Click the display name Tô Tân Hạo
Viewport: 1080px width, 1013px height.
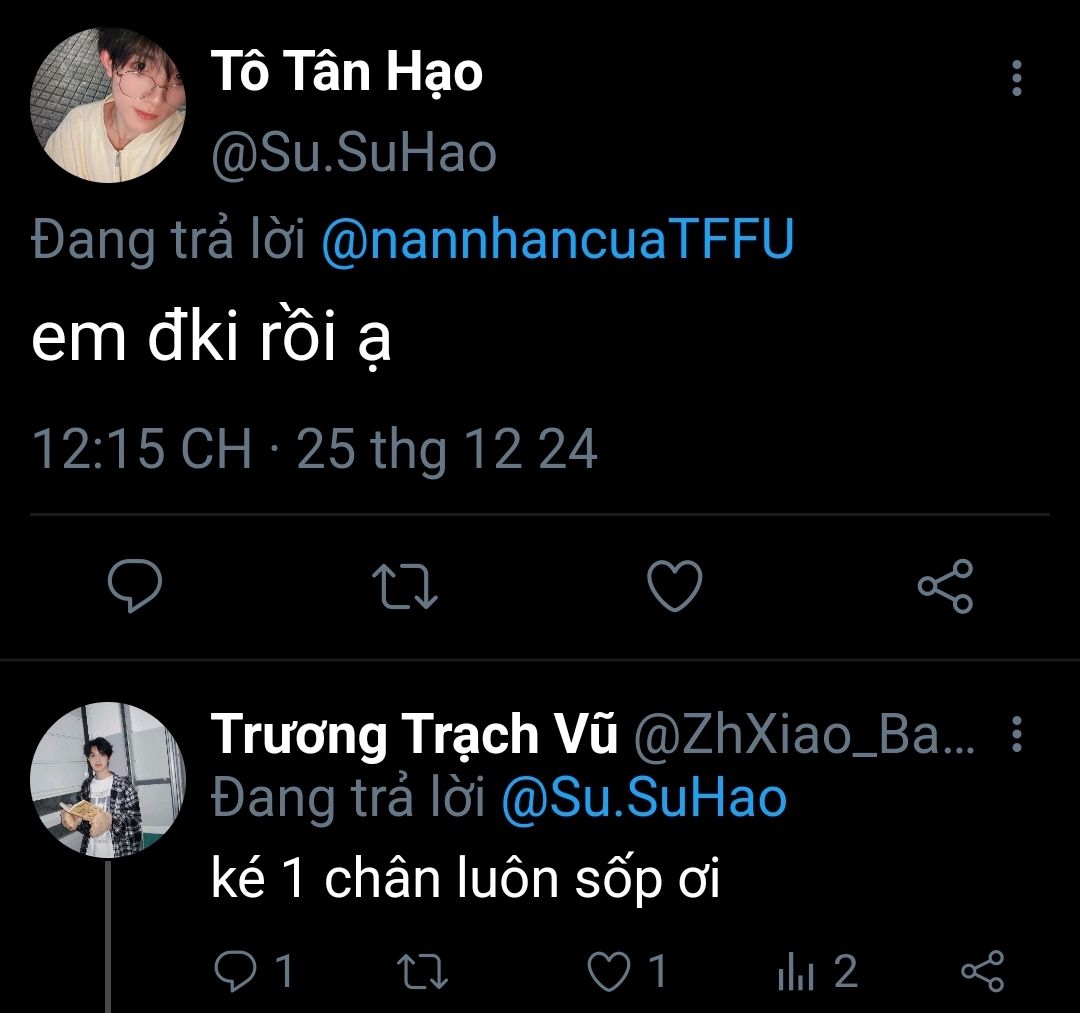(346, 74)
